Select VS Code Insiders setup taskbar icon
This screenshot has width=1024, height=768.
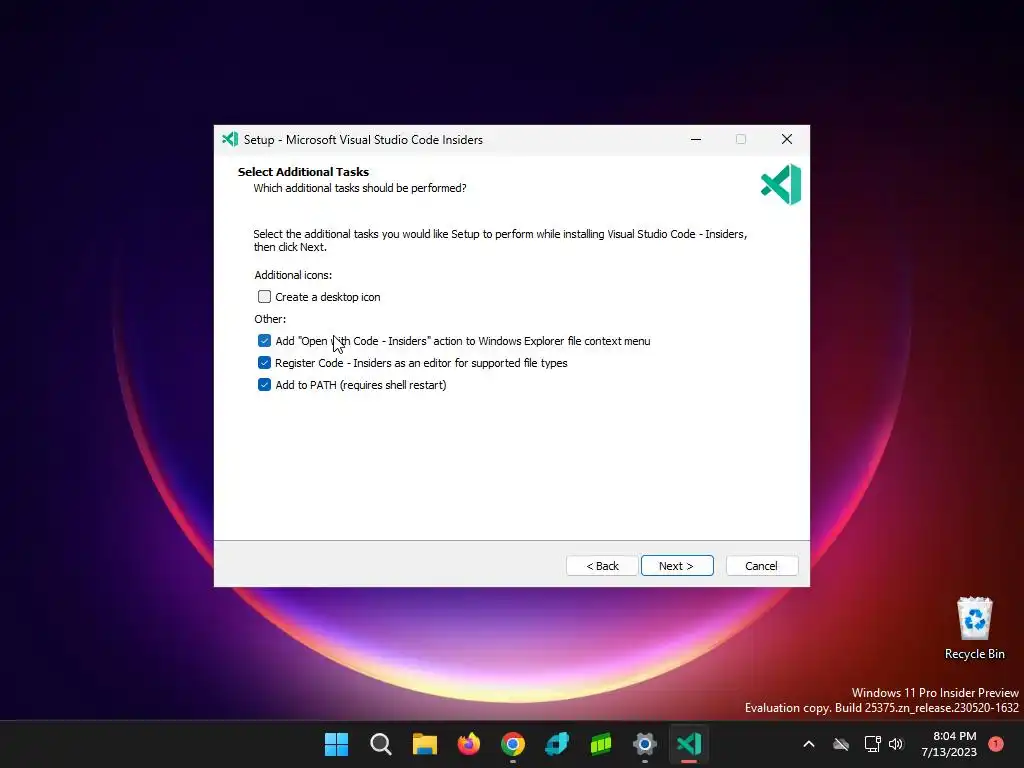tap(689, 744)
